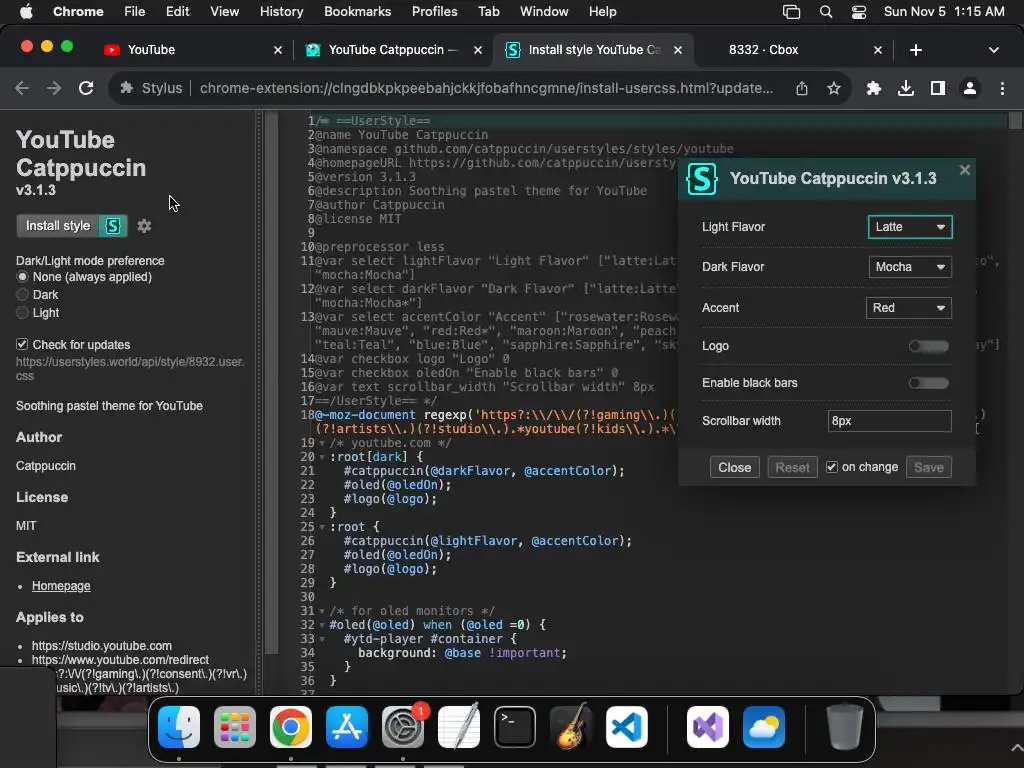Click the Save button
Image resolution: width=1024 pixels, height=768 pixels.
click(929, 468)
